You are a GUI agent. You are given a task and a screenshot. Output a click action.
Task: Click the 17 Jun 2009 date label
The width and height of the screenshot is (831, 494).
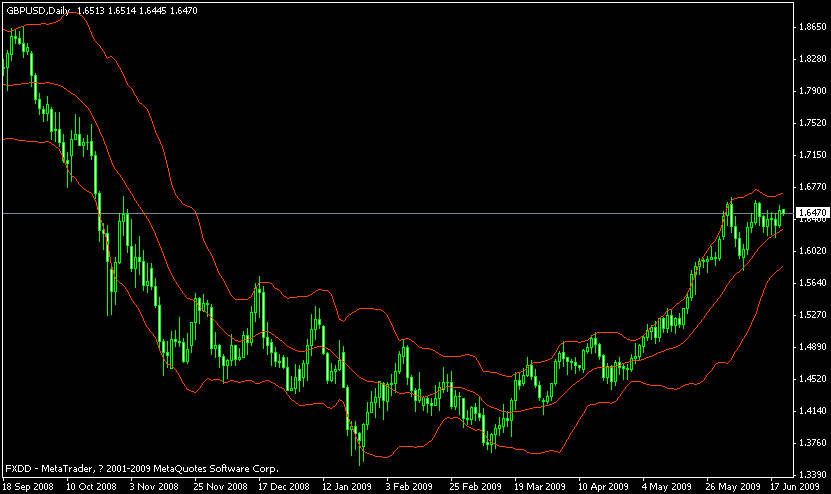[794, 486]
